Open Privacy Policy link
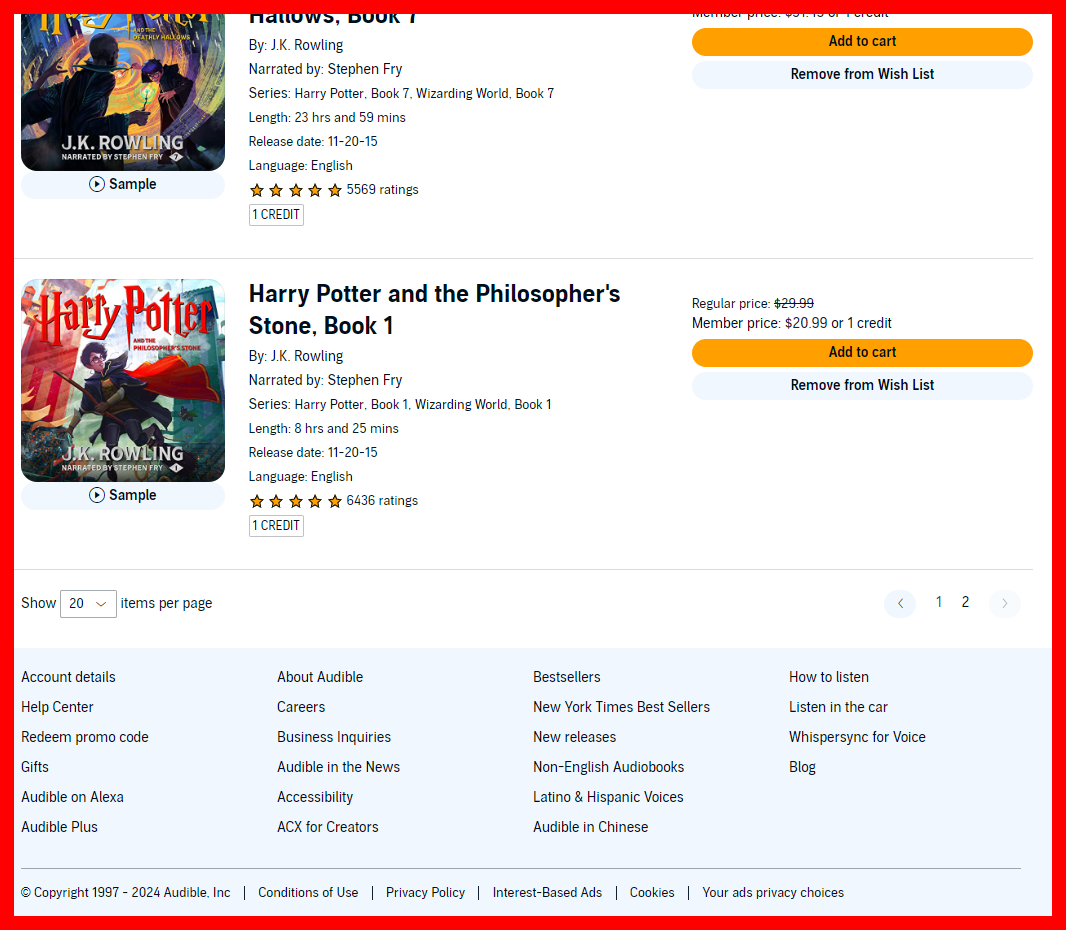This screenshot has height=930, width=1066. coord(426,893)
